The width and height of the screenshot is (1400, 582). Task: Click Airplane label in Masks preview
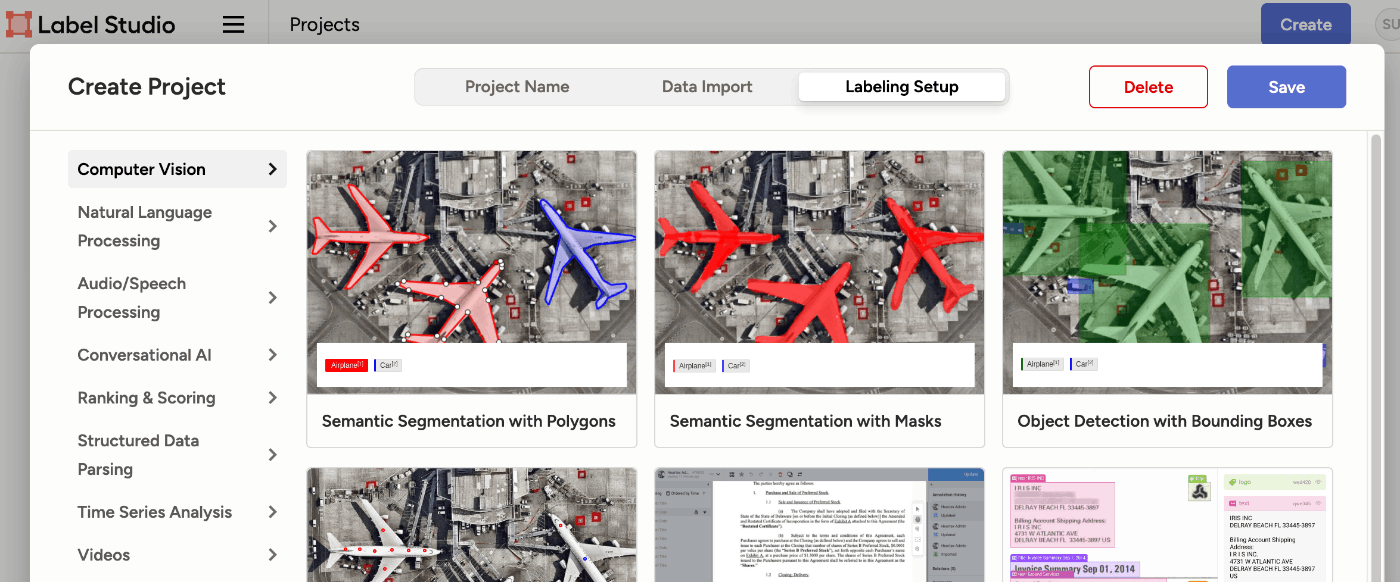[x=694, y=365]
